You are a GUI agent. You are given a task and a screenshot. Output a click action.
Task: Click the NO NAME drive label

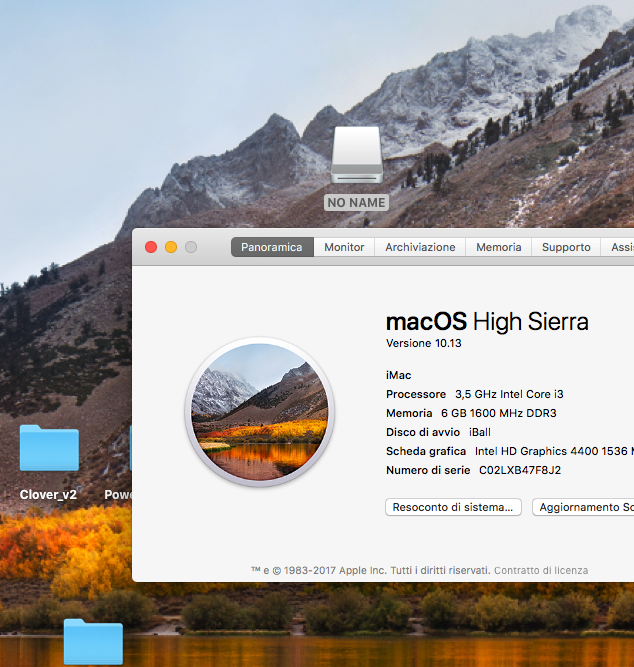tap(356, 202)
